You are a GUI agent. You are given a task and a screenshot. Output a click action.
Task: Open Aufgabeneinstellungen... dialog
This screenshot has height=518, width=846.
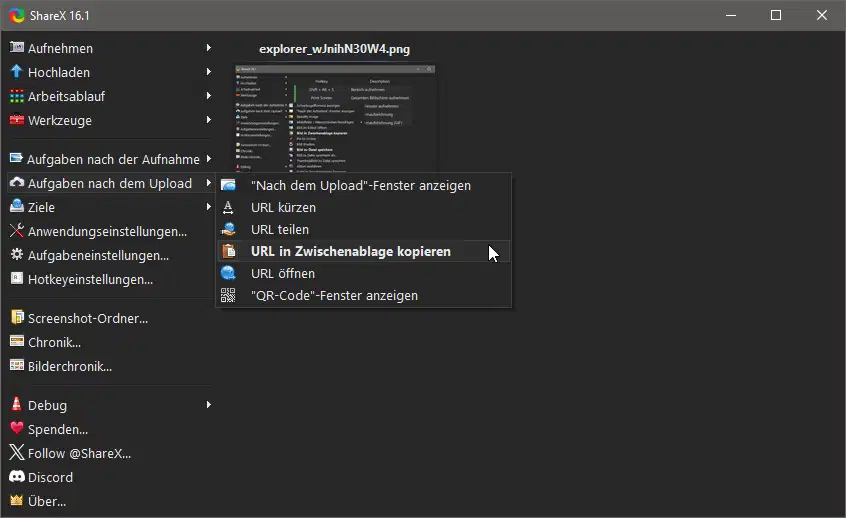(x=111, y=255)
